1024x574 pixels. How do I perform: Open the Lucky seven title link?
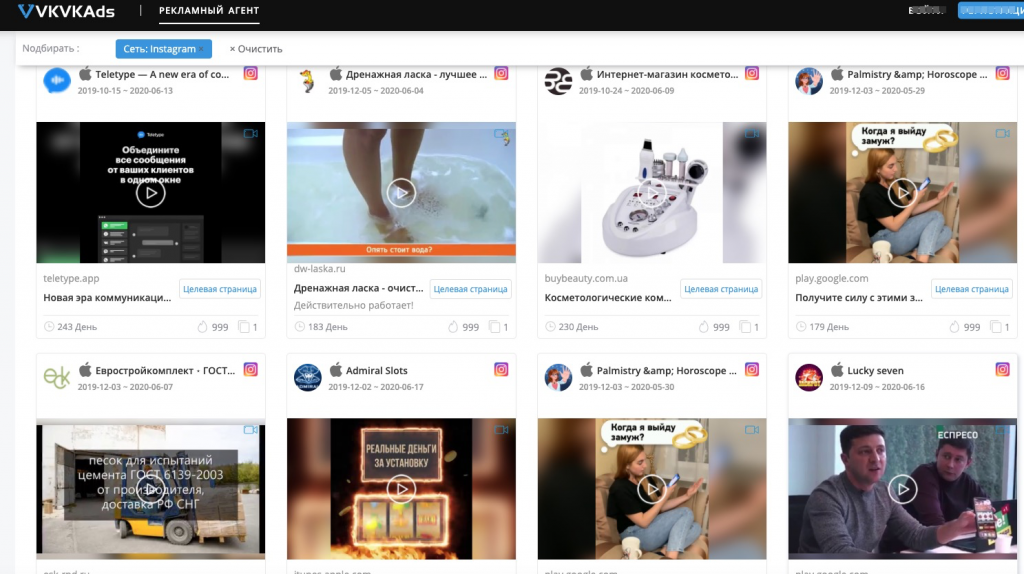[x=875, y=371]
